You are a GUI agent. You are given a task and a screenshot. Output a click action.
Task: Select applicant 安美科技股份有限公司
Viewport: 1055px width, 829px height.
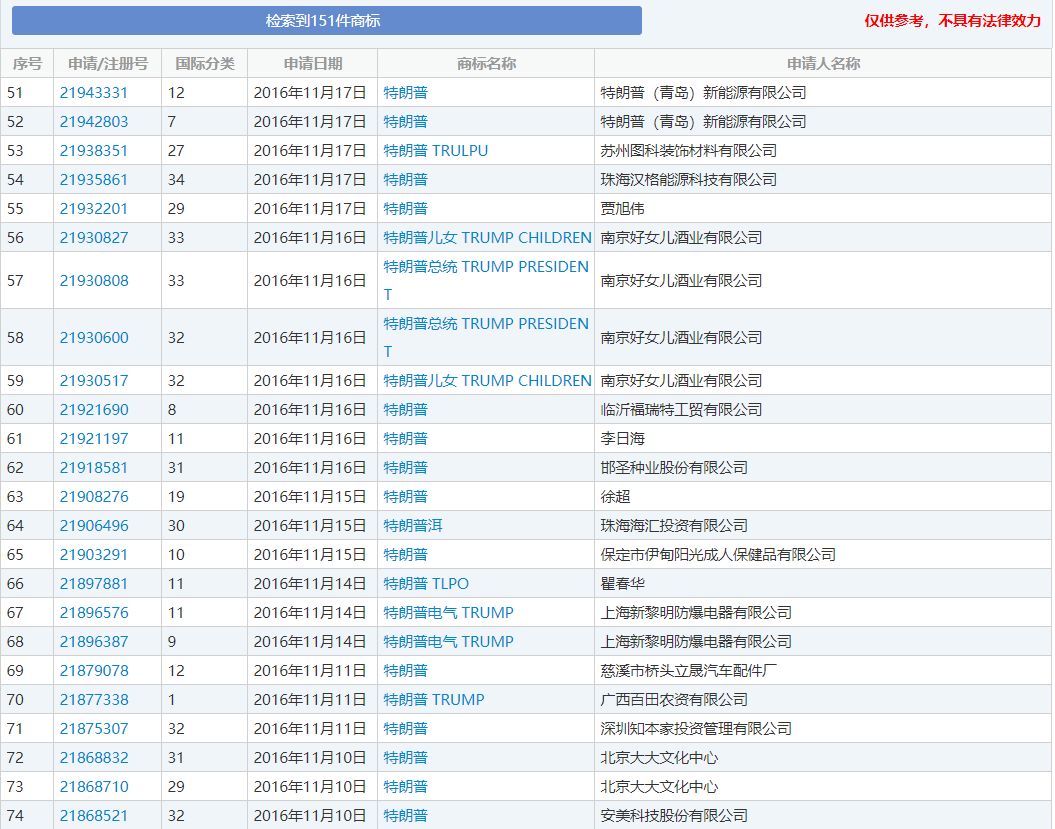click(674, 814)
